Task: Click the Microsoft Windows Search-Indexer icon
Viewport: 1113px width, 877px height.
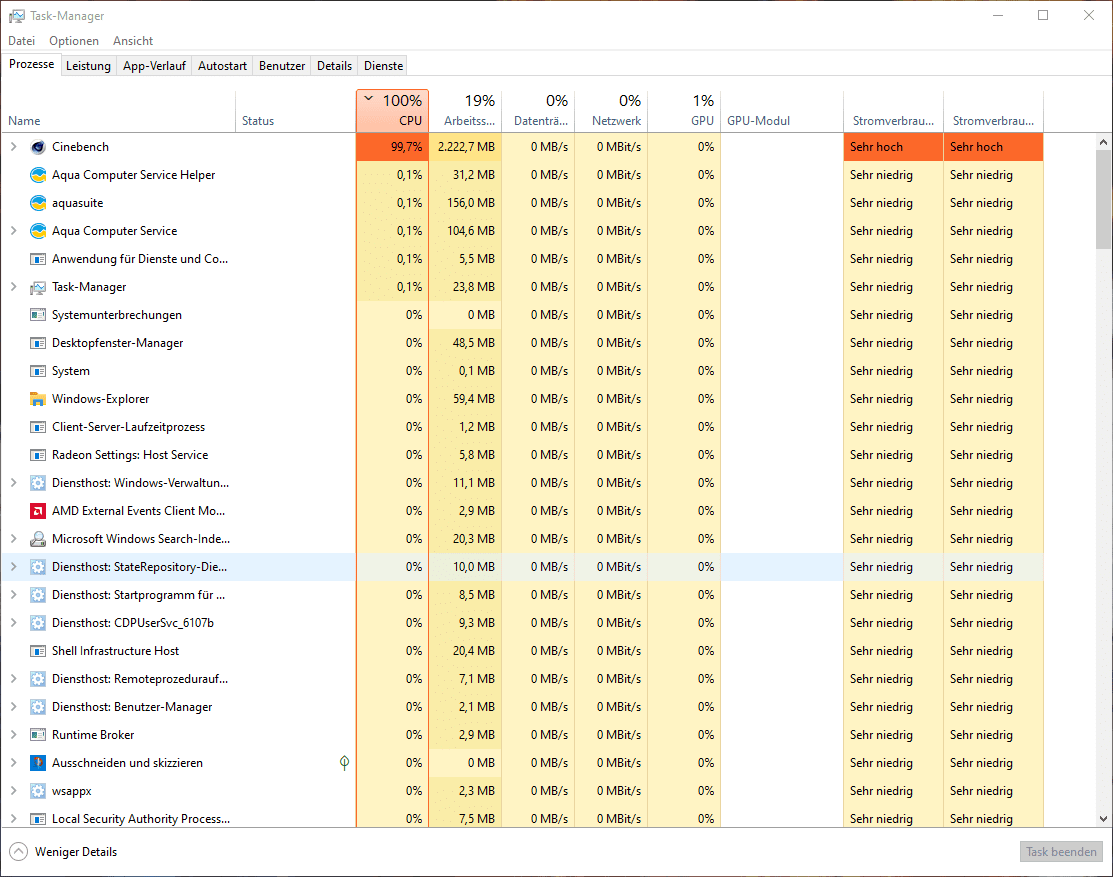Action: tap(38, 539)
